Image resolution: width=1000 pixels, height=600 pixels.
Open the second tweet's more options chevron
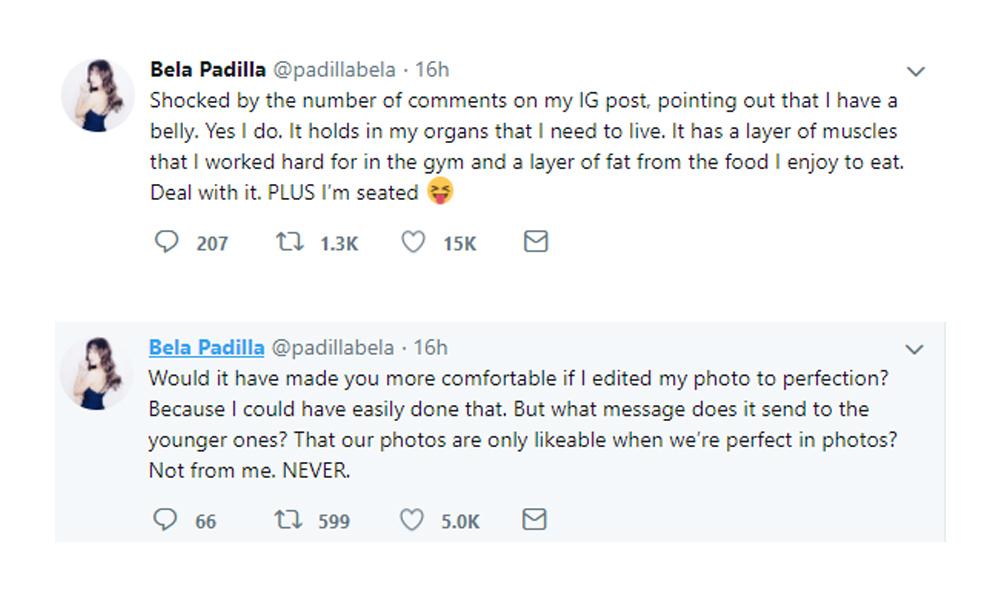coord(915,349)
